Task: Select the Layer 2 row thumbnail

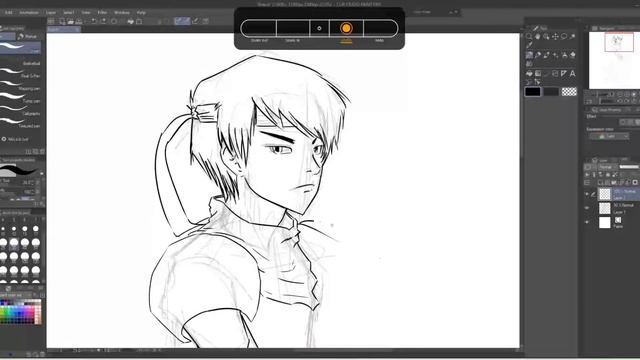Action: pyautogui.click(x=604, y=194)
